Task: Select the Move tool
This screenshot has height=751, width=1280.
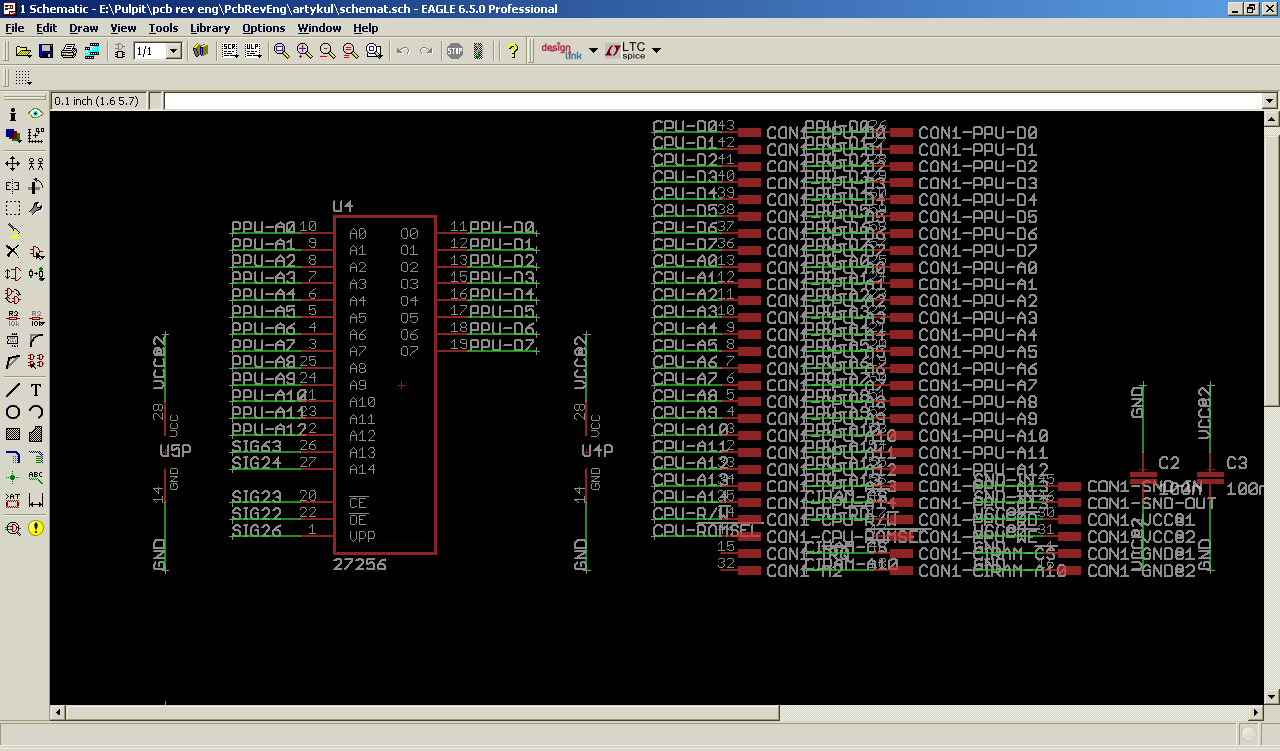Action: pyautogui.click(x=13, y=163)
